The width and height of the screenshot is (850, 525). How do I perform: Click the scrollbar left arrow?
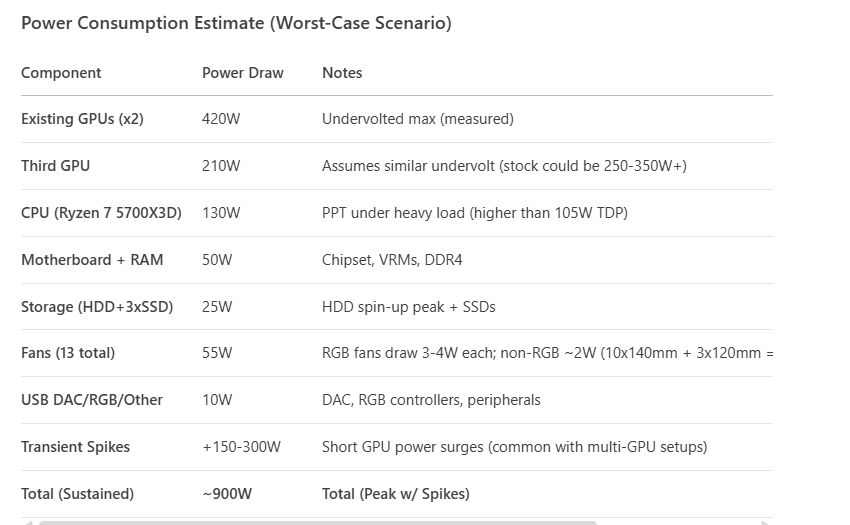28,522
